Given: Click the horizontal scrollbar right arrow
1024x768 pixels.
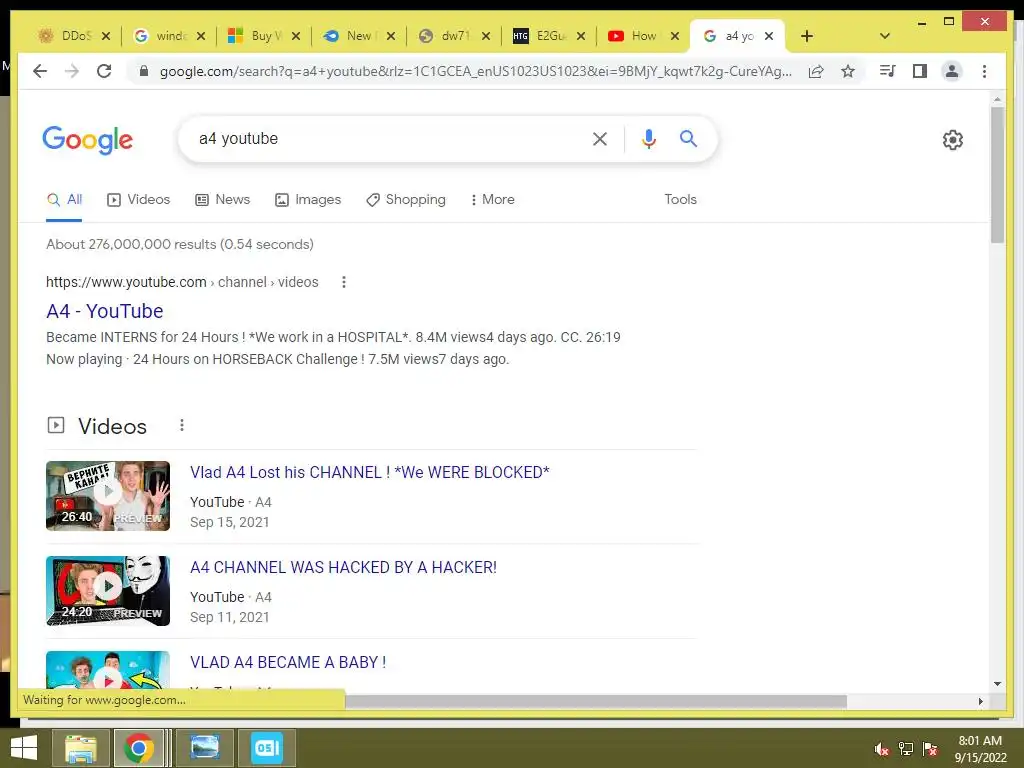Looking at the screenshot, I should tap(980, 701).
